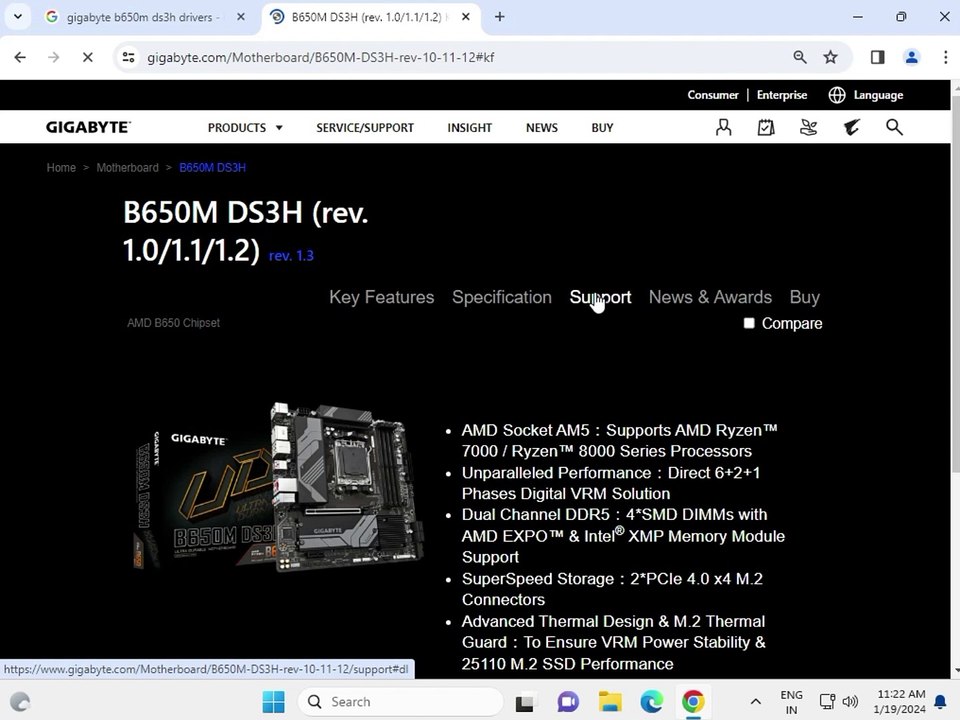Switch to gigabyte b650m ds3h drivers tab

pos(142,17)
